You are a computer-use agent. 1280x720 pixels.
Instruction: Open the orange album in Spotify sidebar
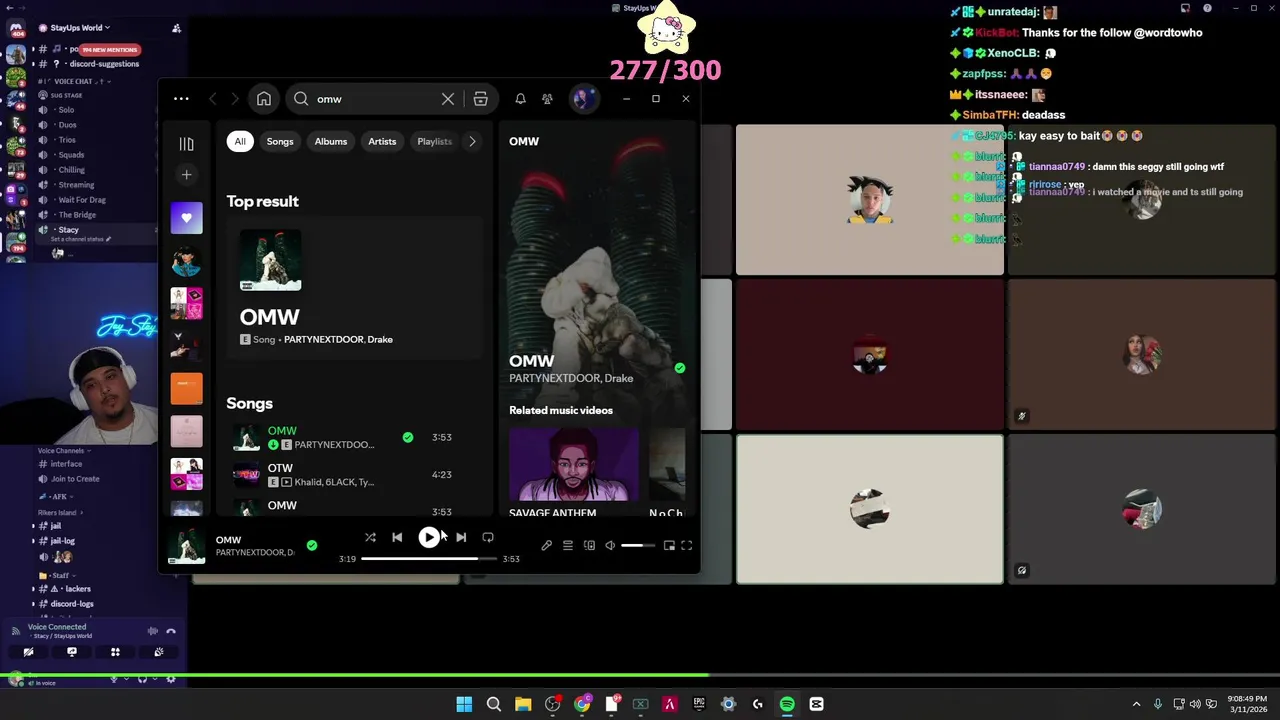pyautogui.click(x=186, y=388)
